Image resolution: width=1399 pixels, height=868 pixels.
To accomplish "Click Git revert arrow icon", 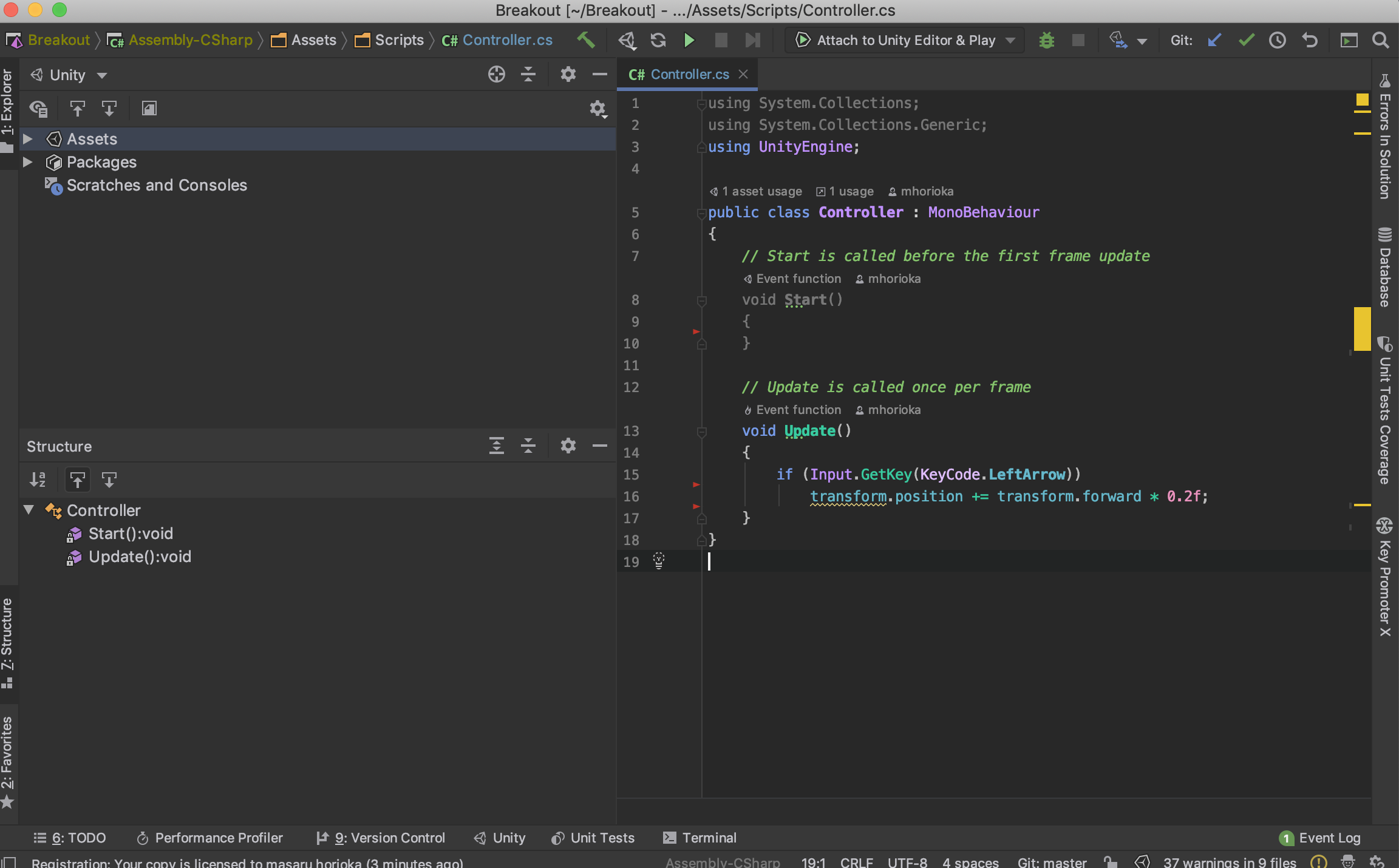I will point(1310,40).
